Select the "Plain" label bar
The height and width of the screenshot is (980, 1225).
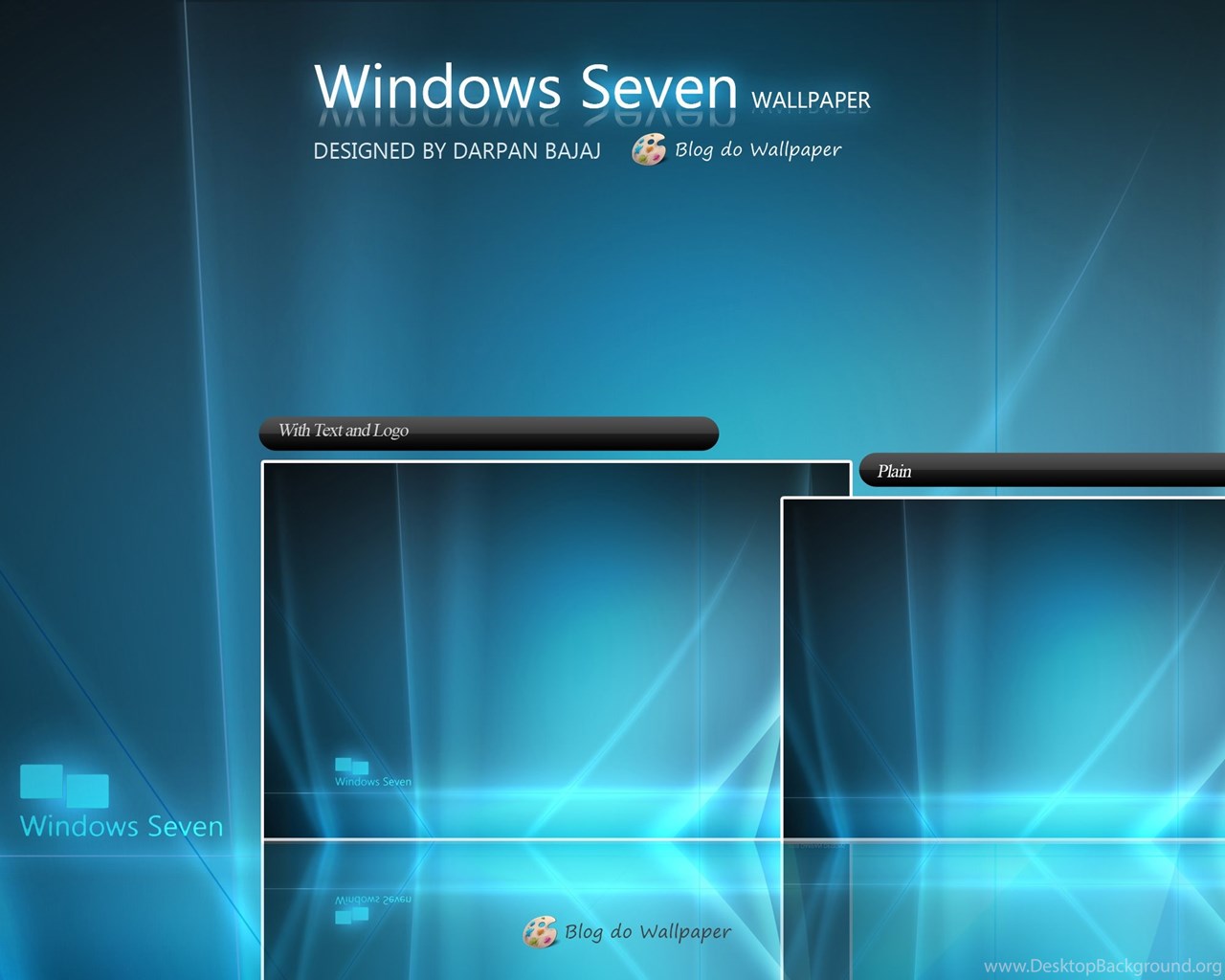1041,471
